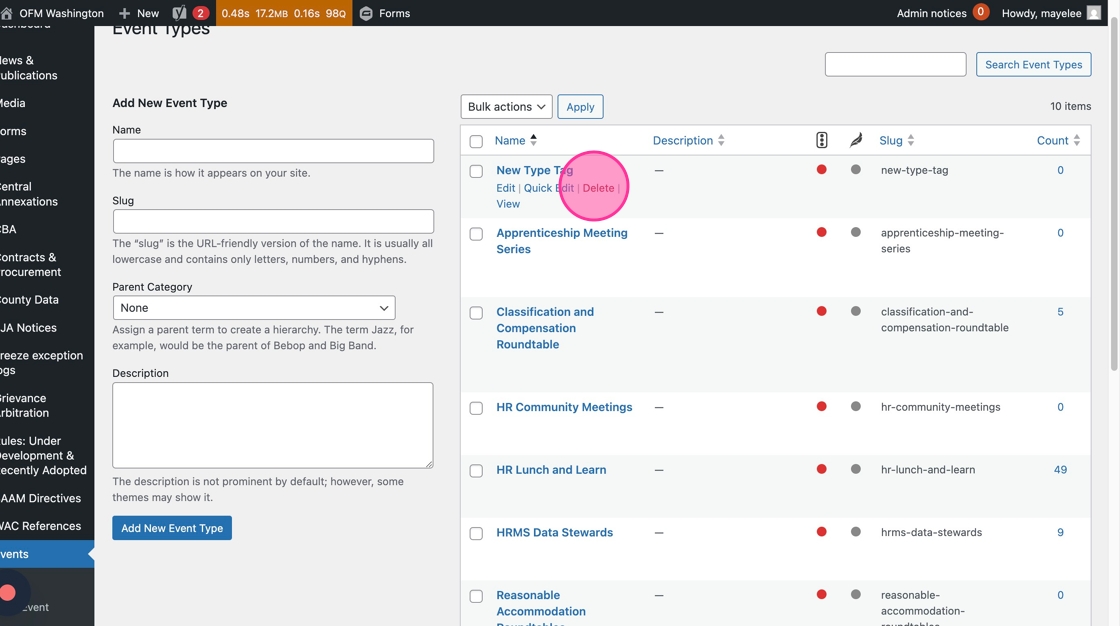
Task: Click the Delete link under New Type Tag
Action: [x=598, y=188]
